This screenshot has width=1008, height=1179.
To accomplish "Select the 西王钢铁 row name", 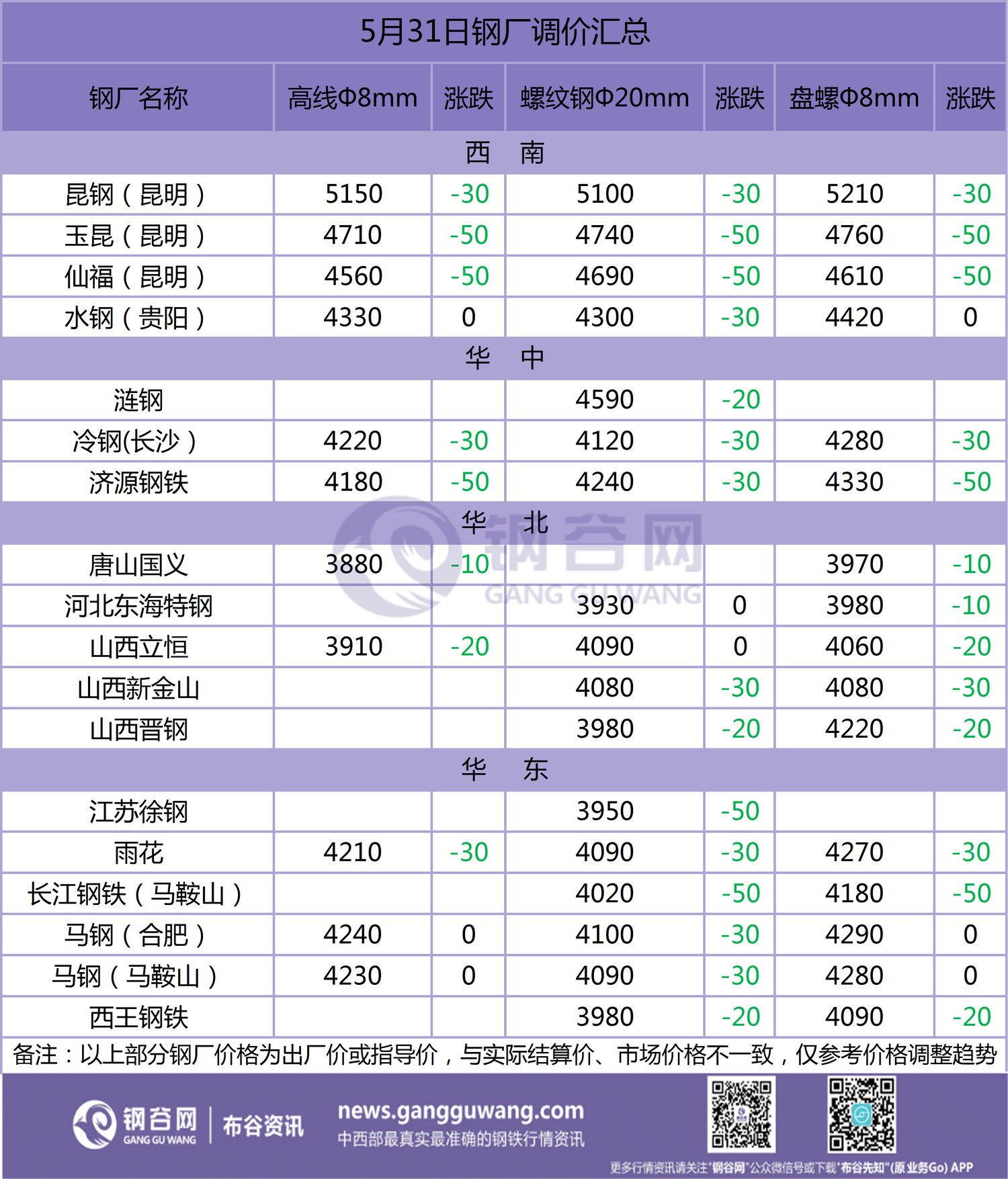I will (x=138, y=1017).
